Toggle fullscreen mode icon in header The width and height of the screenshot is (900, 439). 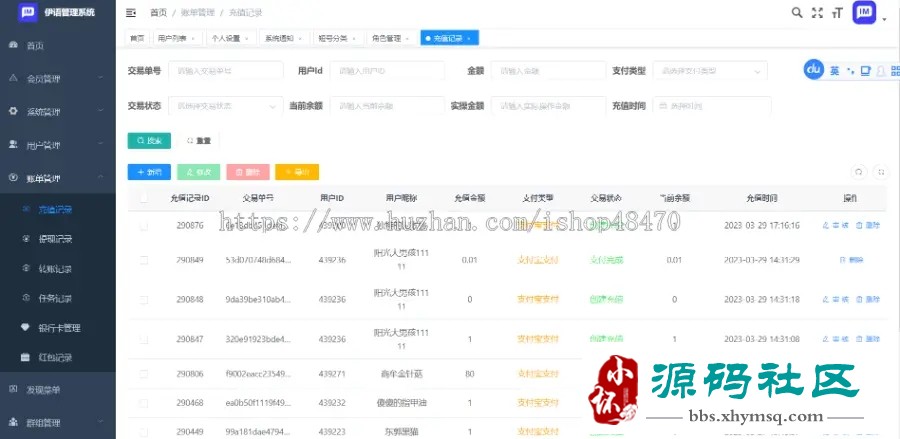pos(818,13)
